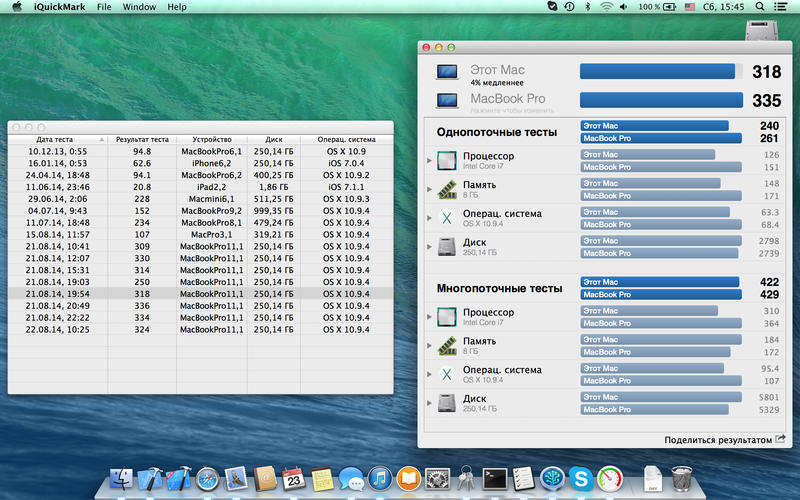Open the Trash in dock
800x500 pixels.
click(x=681, y=479)
